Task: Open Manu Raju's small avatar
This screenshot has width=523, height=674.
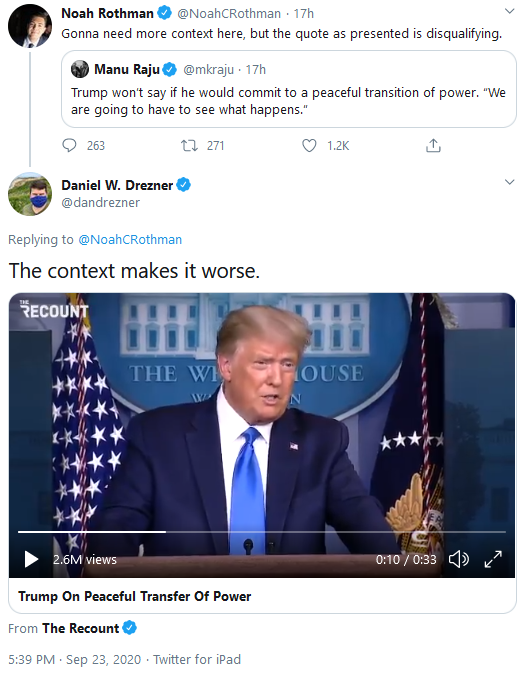Action: click(80, 69)
